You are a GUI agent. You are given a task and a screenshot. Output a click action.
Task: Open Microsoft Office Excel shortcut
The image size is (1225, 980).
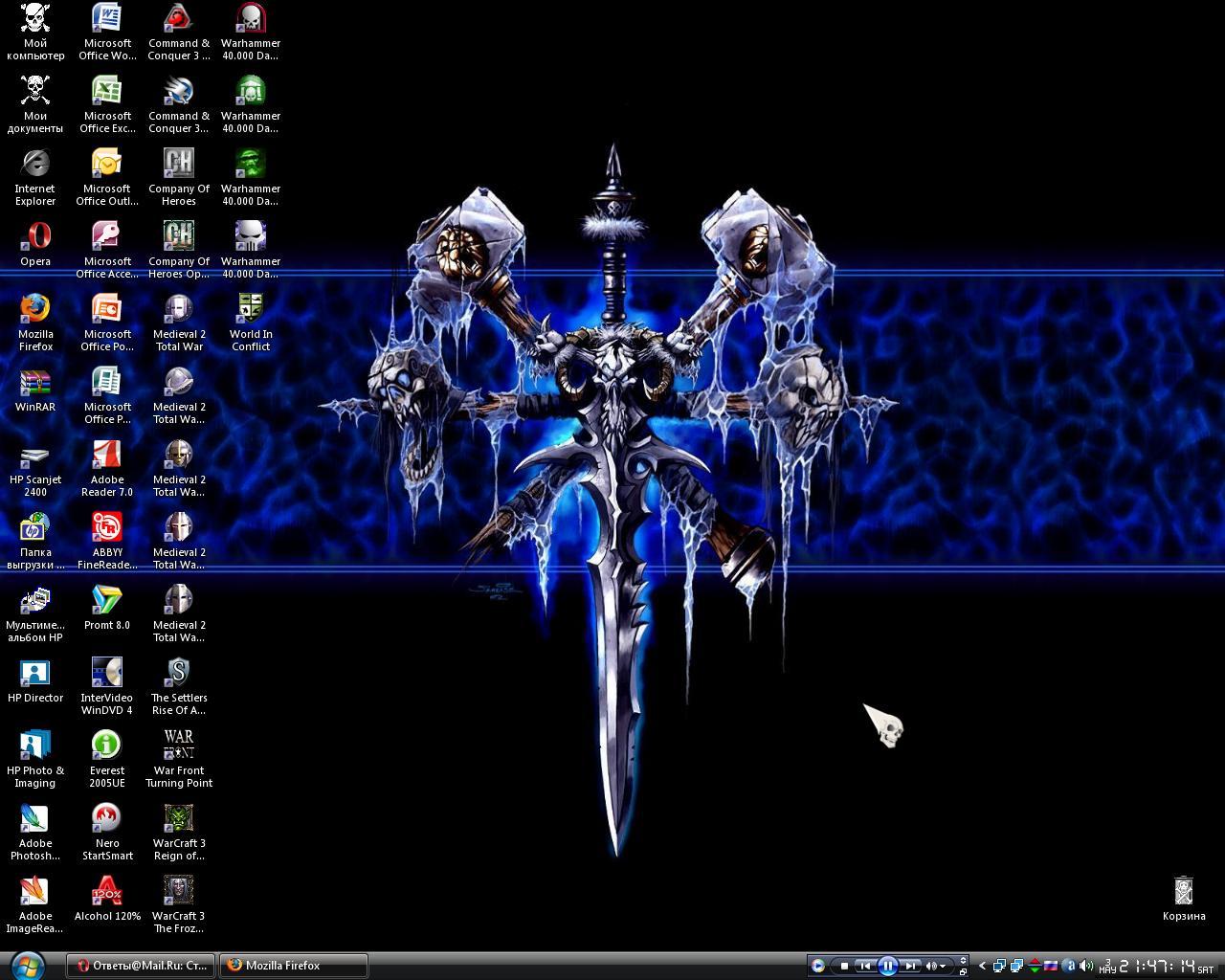point(107,104)
